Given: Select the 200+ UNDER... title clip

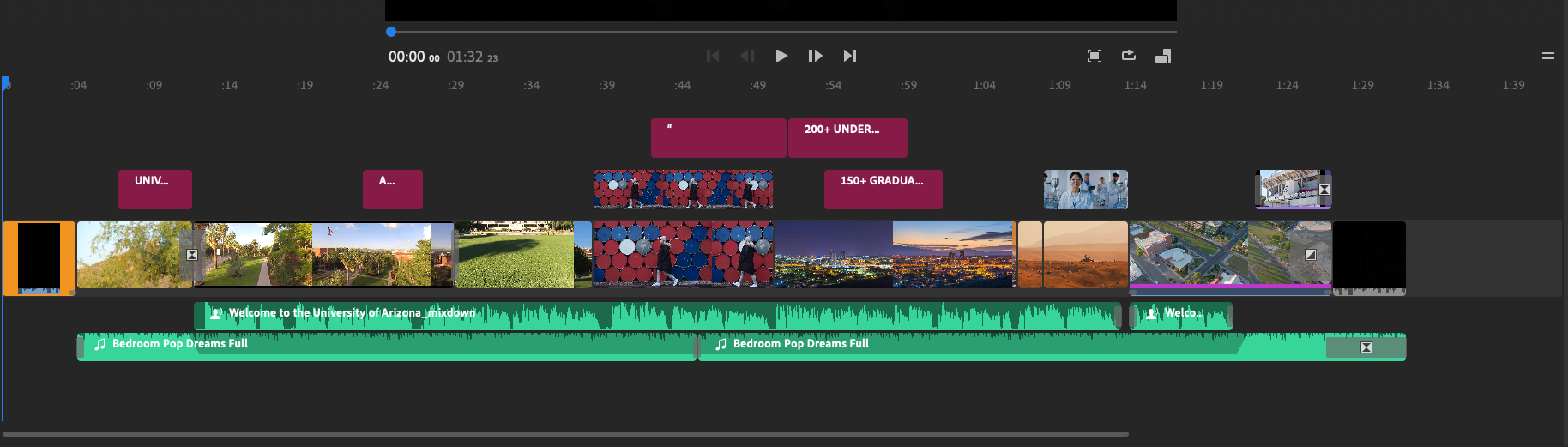Looking at the screenshot, I should tap(847, 138).
